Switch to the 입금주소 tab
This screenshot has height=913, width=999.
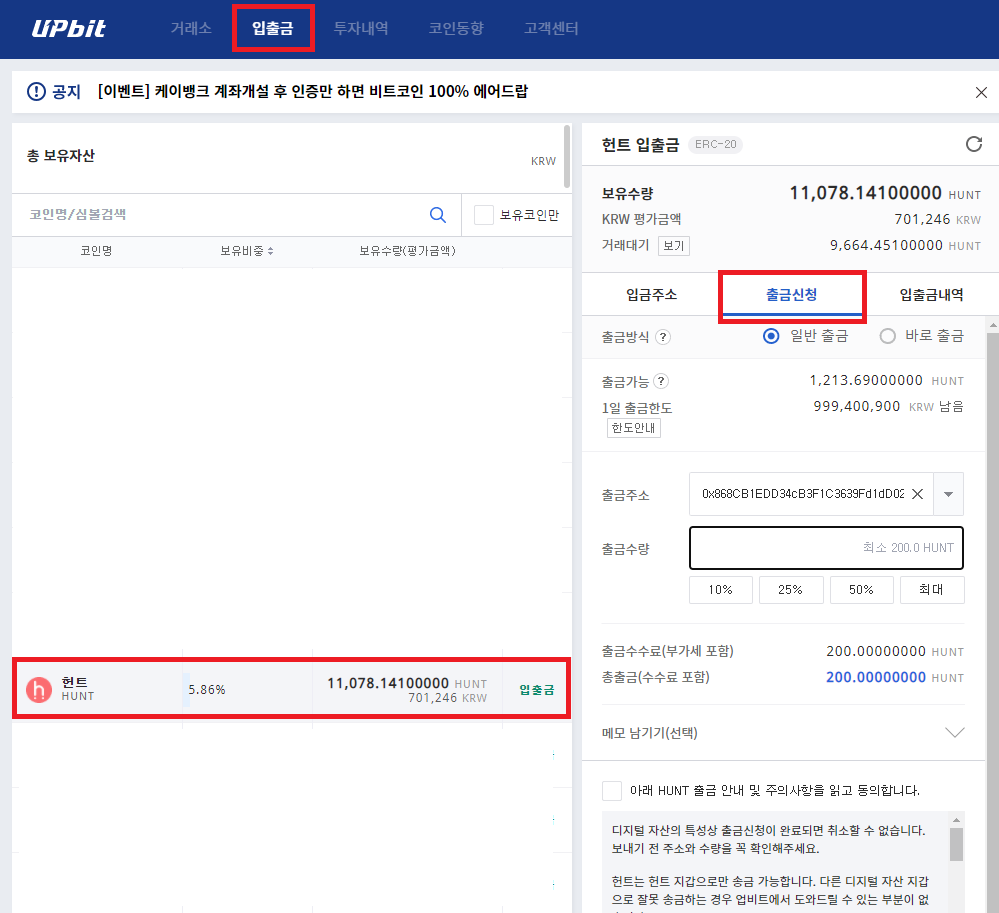[x=651, y=294]
